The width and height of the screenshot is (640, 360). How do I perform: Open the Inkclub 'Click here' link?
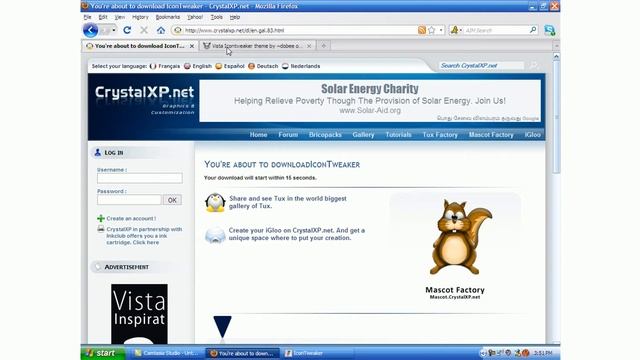(x=146, y=242)
